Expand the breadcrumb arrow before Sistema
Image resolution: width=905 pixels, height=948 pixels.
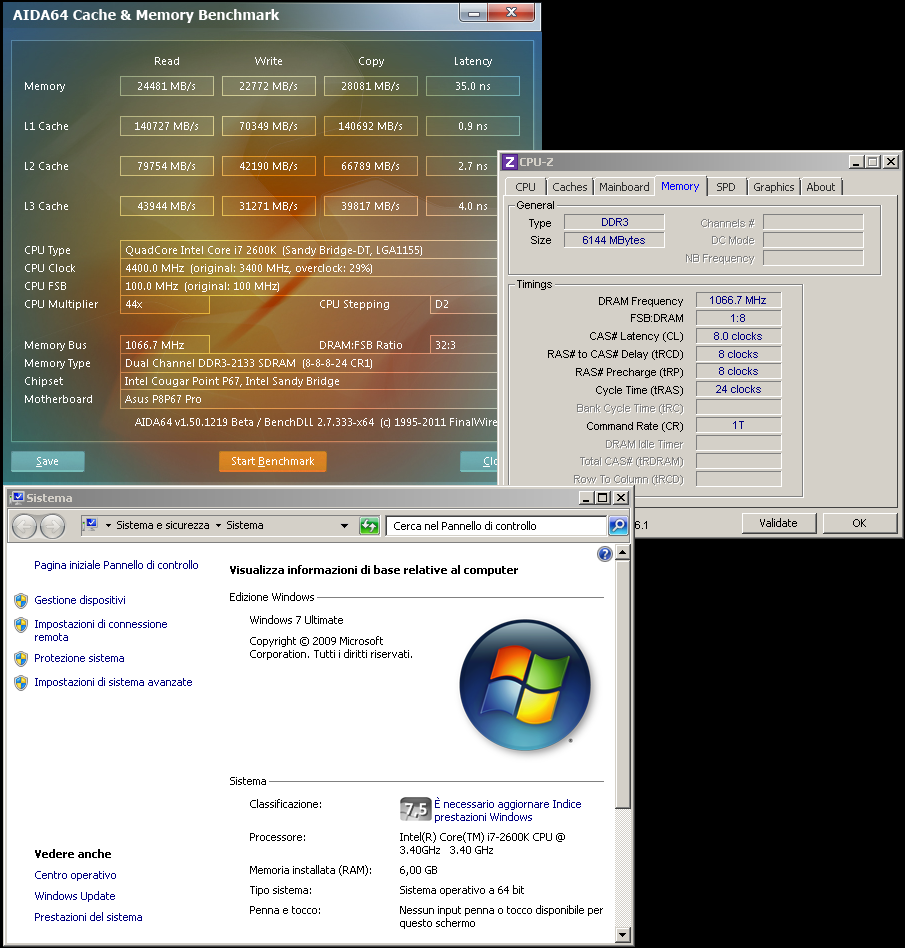click(x=218, y=526)
